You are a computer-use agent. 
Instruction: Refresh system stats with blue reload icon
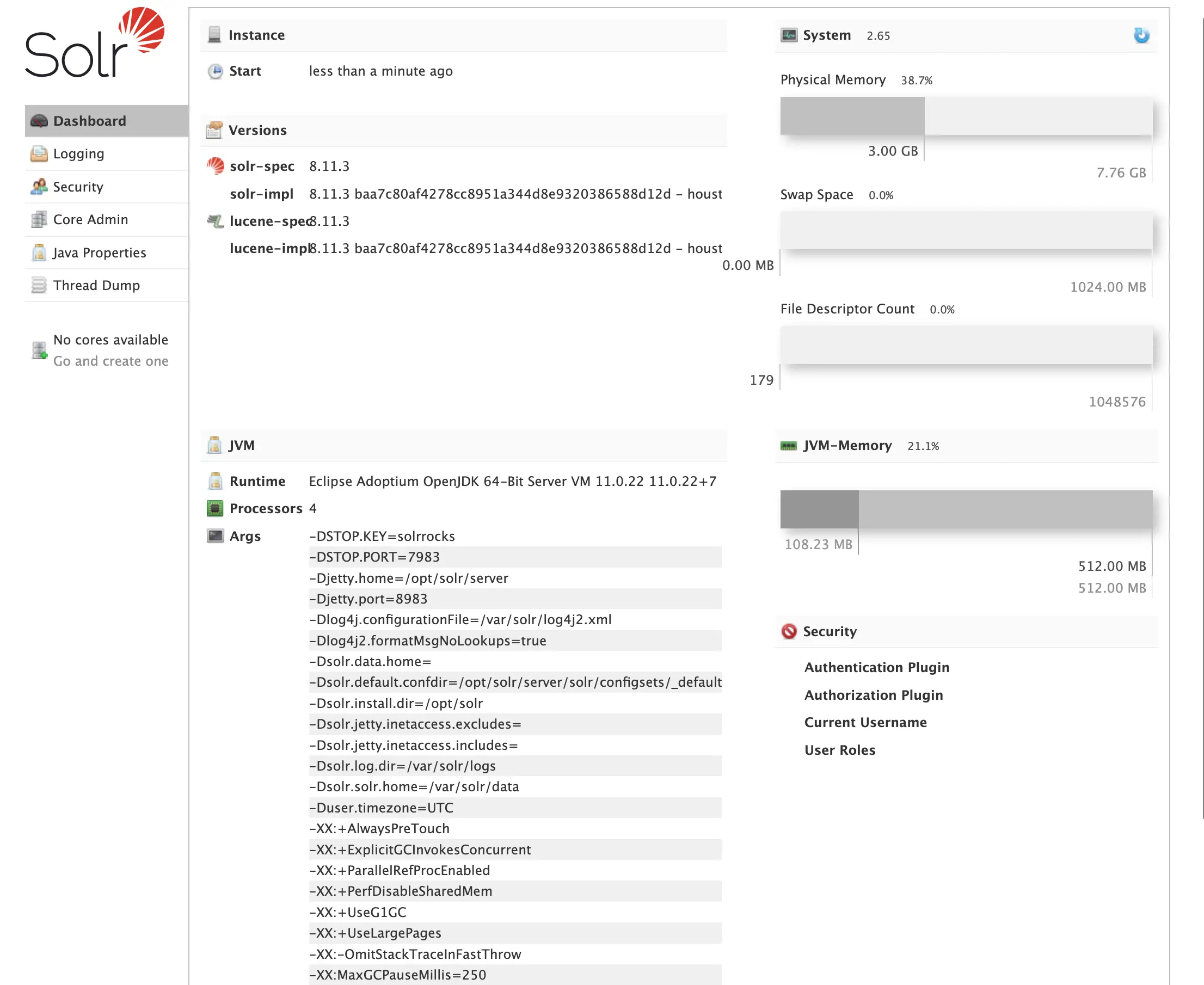click(x=1141, y=35)
